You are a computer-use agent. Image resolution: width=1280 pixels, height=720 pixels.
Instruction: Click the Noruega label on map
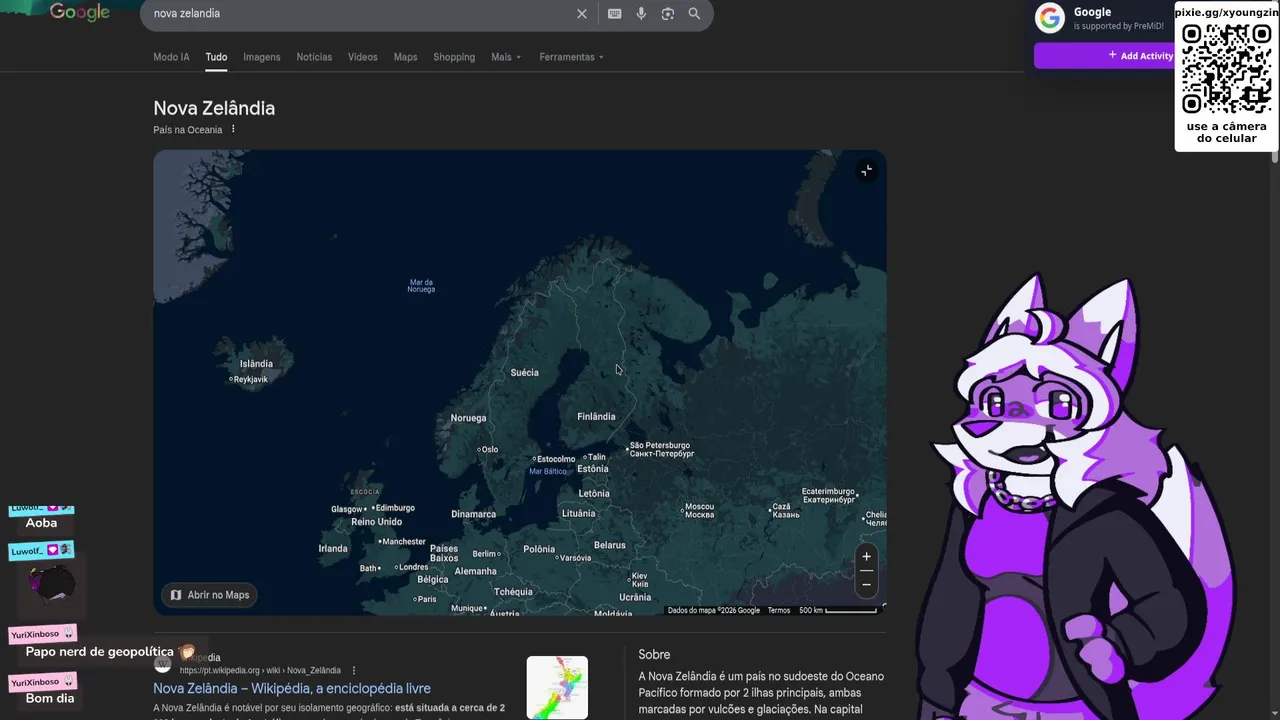(x=468, y=418)
